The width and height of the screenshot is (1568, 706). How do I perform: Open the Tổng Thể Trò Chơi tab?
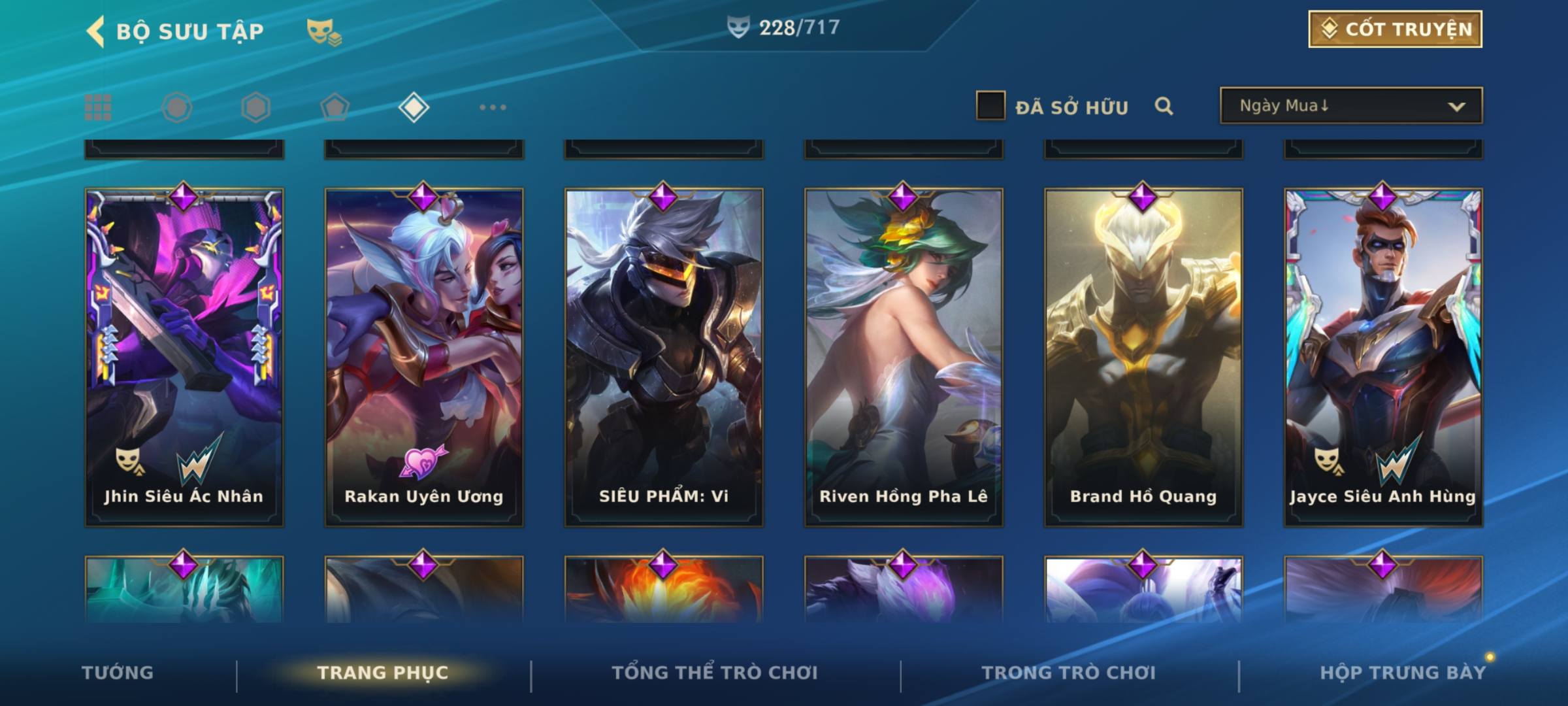tap(715, 673)
